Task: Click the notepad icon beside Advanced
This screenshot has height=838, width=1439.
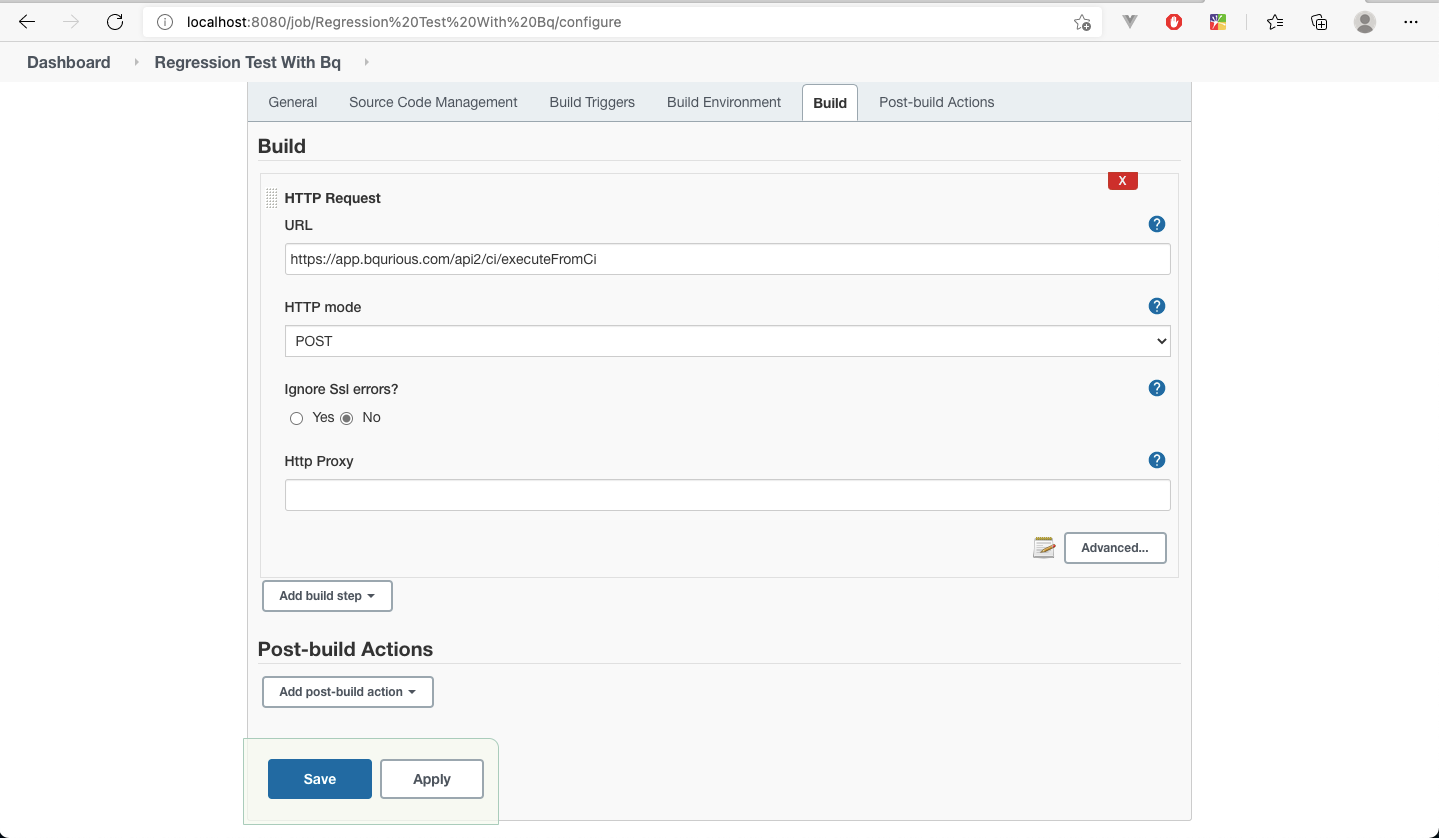Action: (1044, 547)
